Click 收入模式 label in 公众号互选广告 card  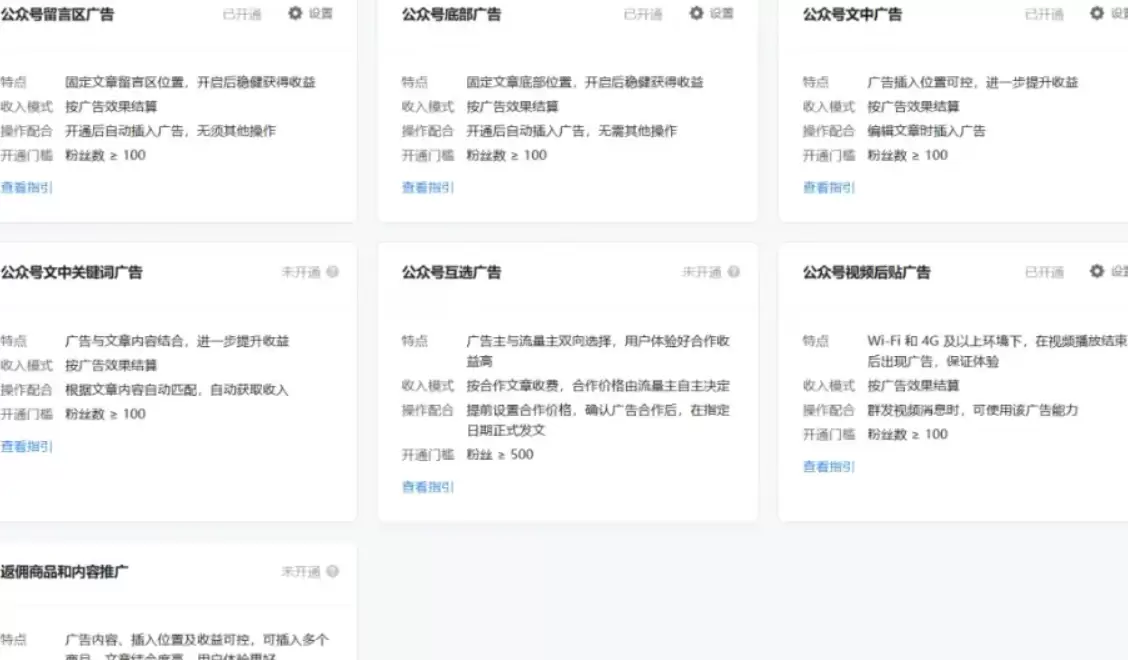pyautogui.click(x=427, y=386)
